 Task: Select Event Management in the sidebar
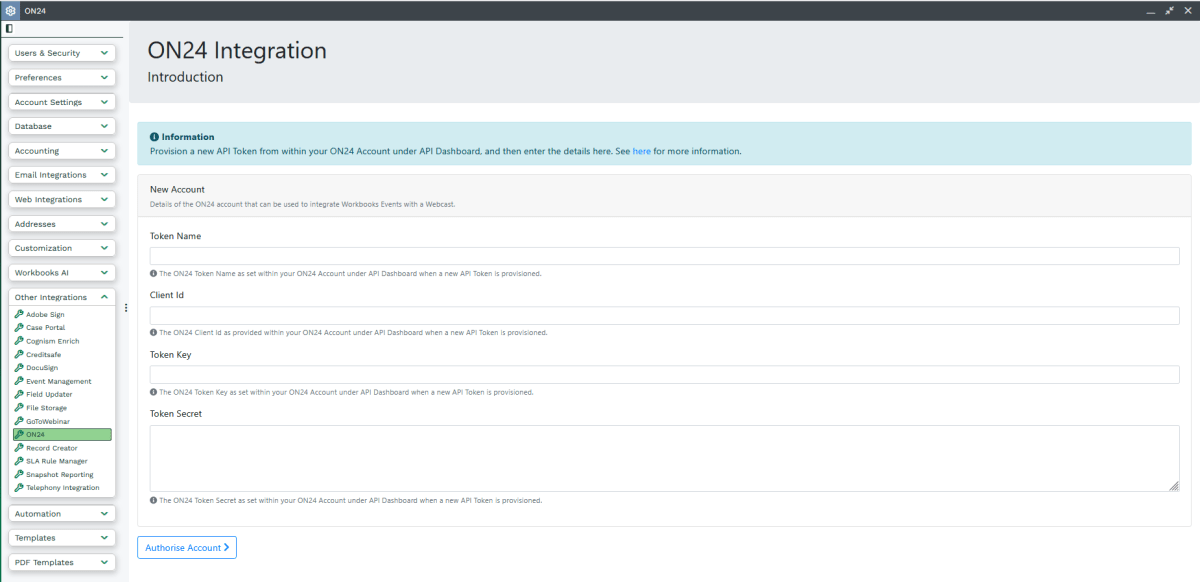58,381
